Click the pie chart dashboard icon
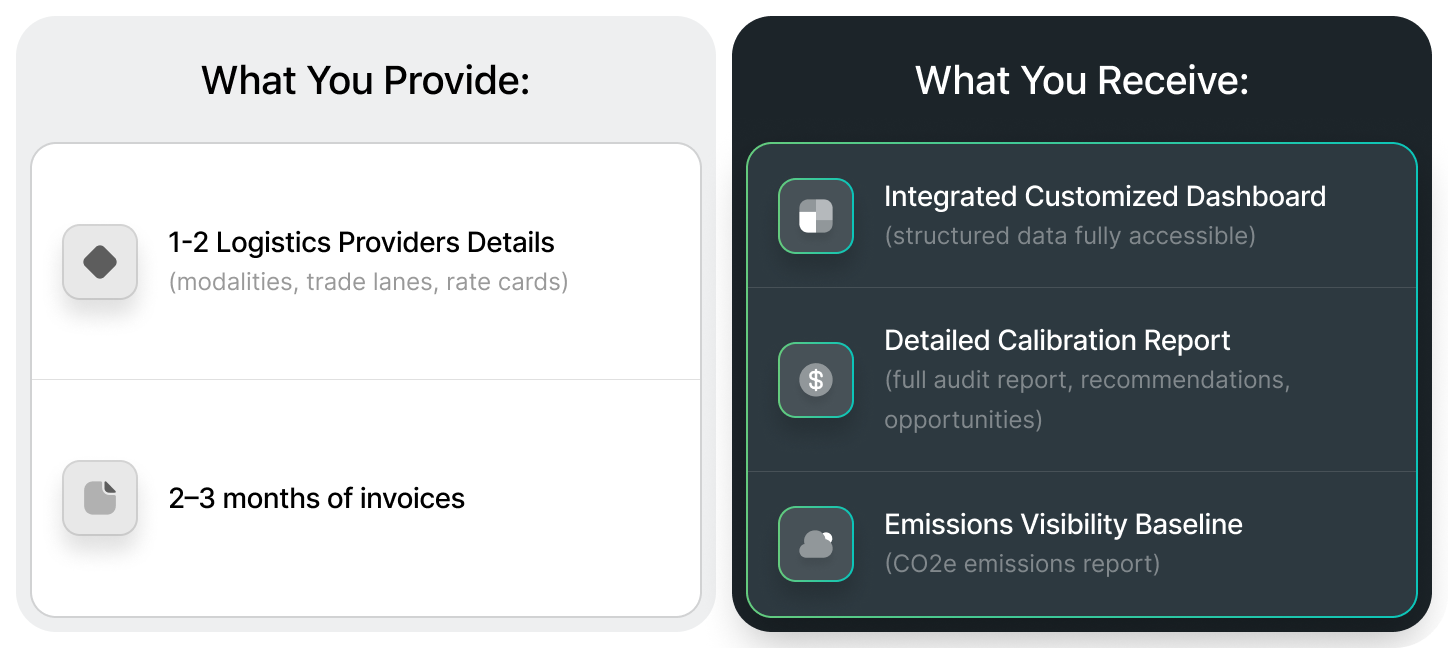 [816, 216]
